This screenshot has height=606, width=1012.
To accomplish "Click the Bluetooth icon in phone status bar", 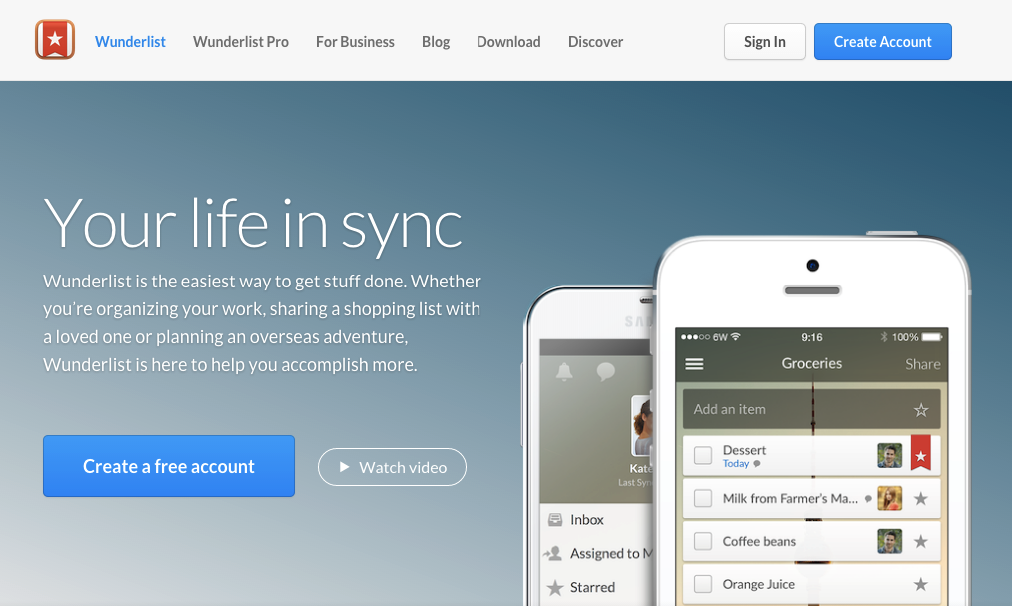I will click(x=884, y=337).
